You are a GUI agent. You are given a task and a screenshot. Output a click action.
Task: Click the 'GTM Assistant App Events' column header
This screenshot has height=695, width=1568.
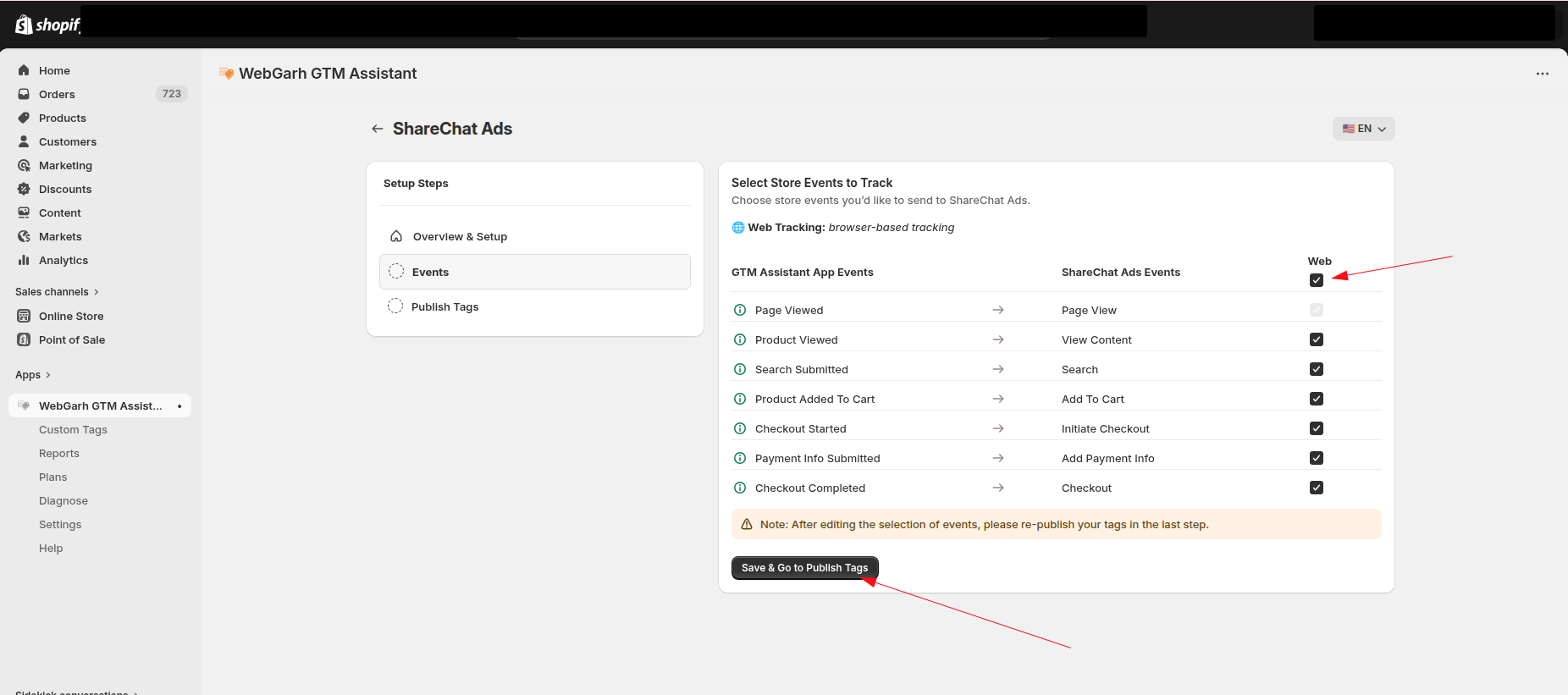(803, 273)
